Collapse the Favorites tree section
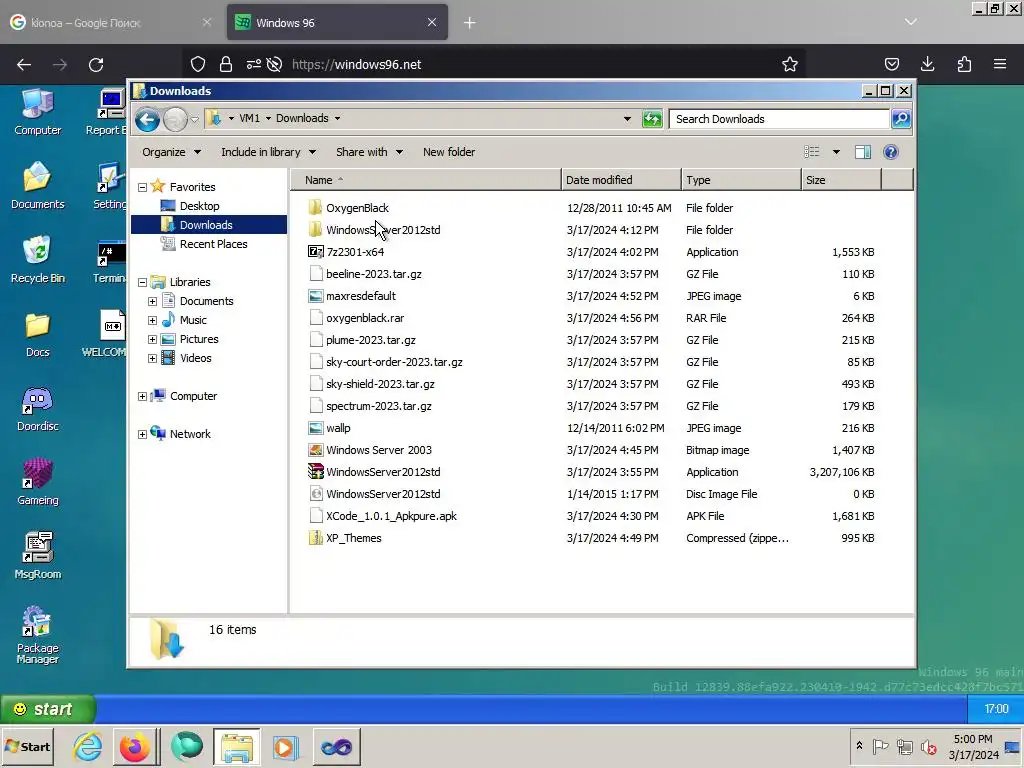Image resolution: width=1024 pixels, height=768 pixels. click(x=142, y=187)
